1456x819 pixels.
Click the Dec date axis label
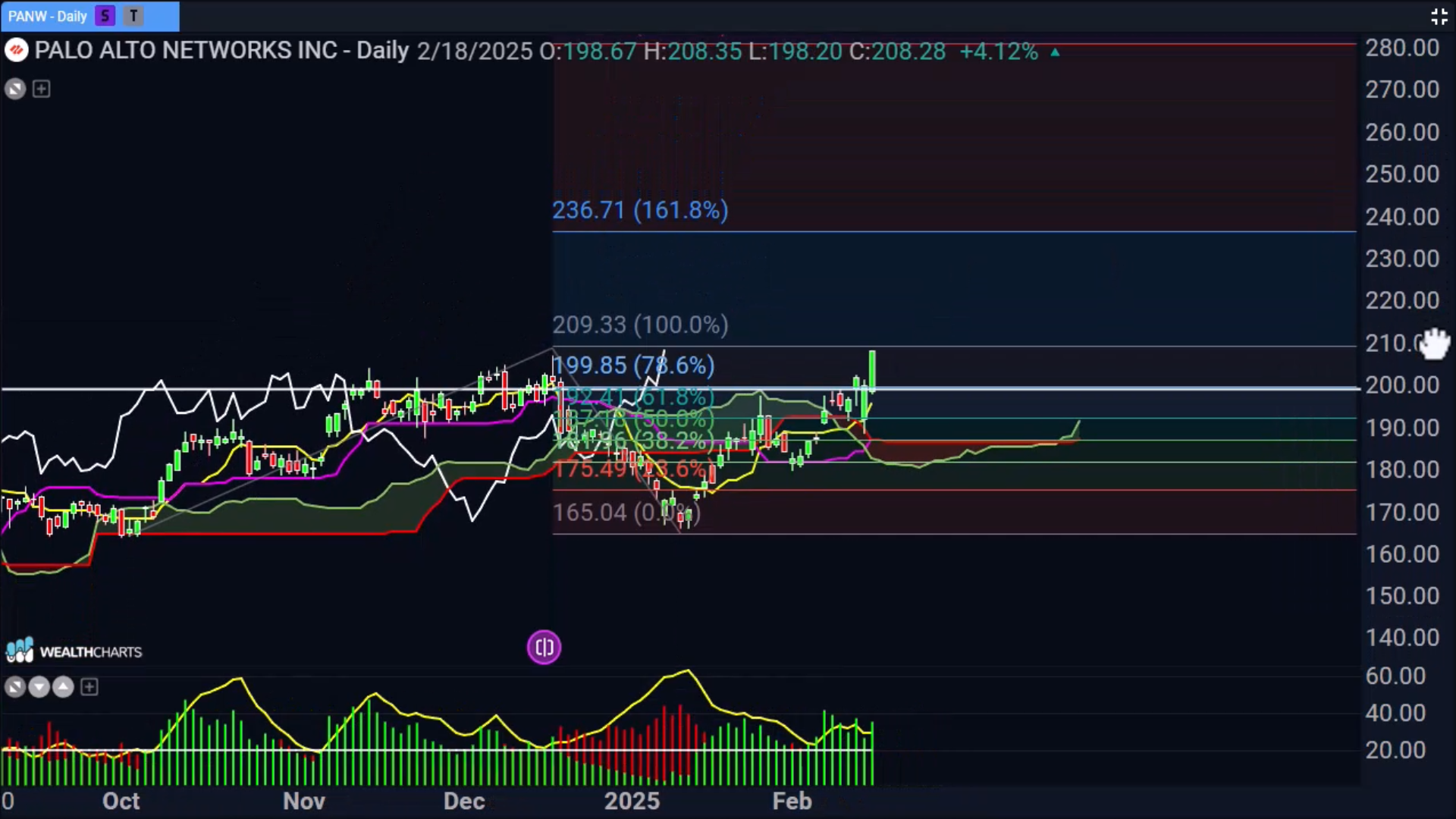464,802
